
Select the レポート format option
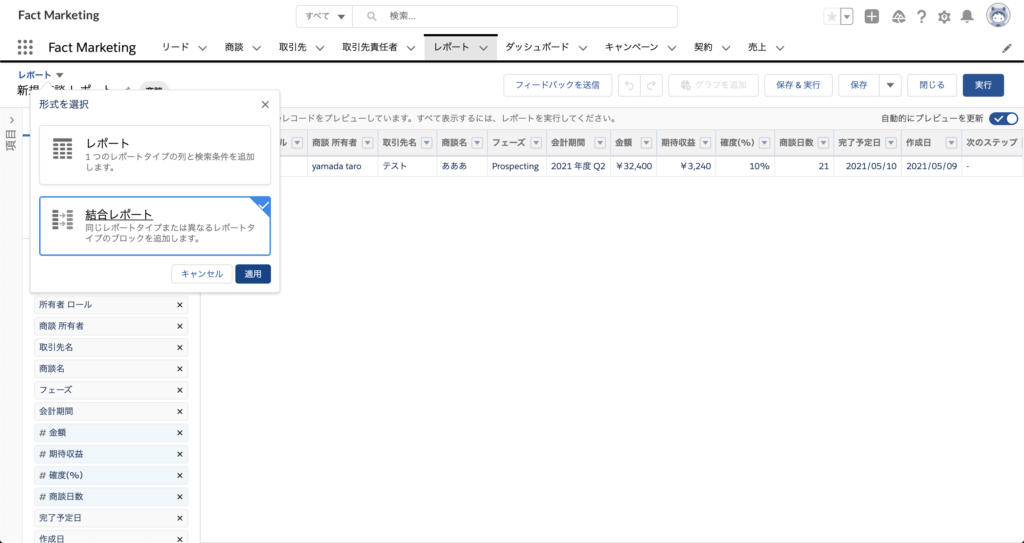(155, 154)
